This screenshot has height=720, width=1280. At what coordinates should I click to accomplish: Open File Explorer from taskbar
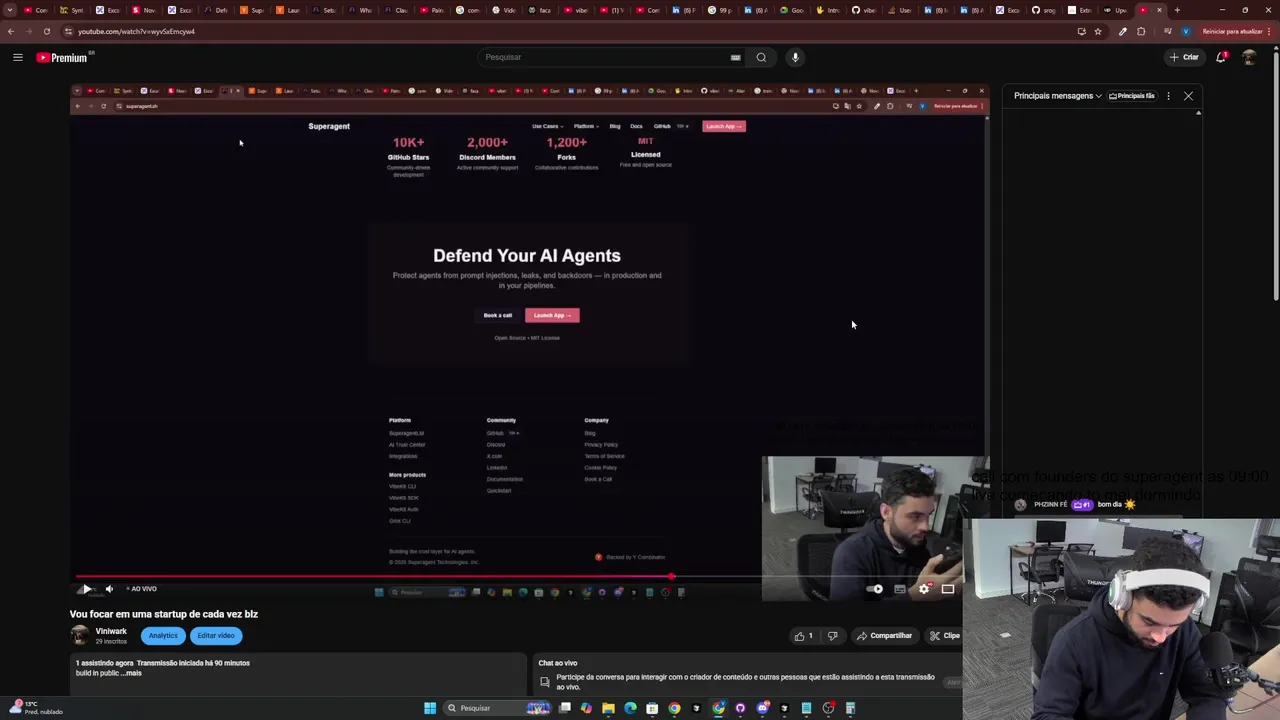coord(608,708)
